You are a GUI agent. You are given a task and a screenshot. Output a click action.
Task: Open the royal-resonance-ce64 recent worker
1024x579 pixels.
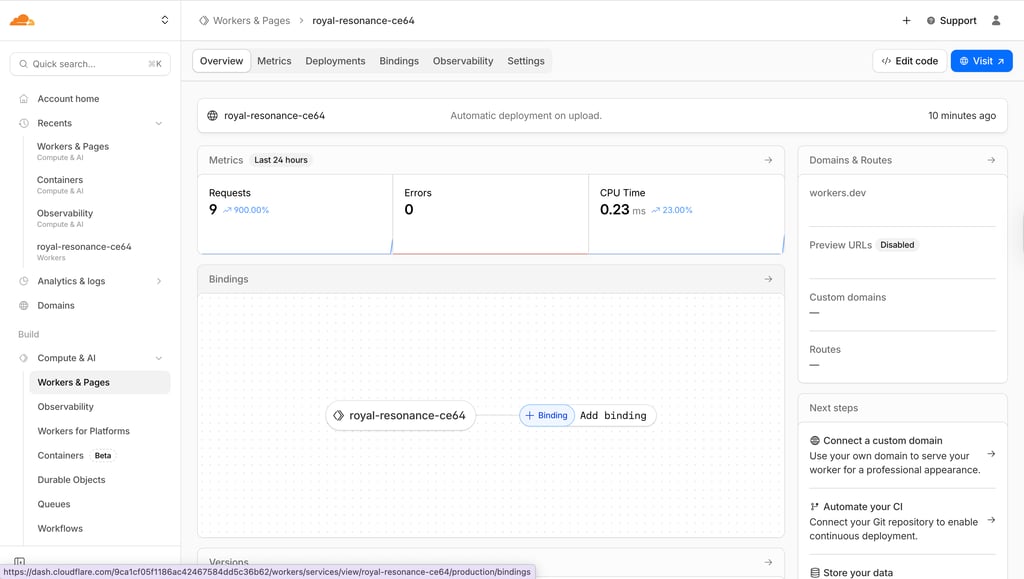(84, 251)
